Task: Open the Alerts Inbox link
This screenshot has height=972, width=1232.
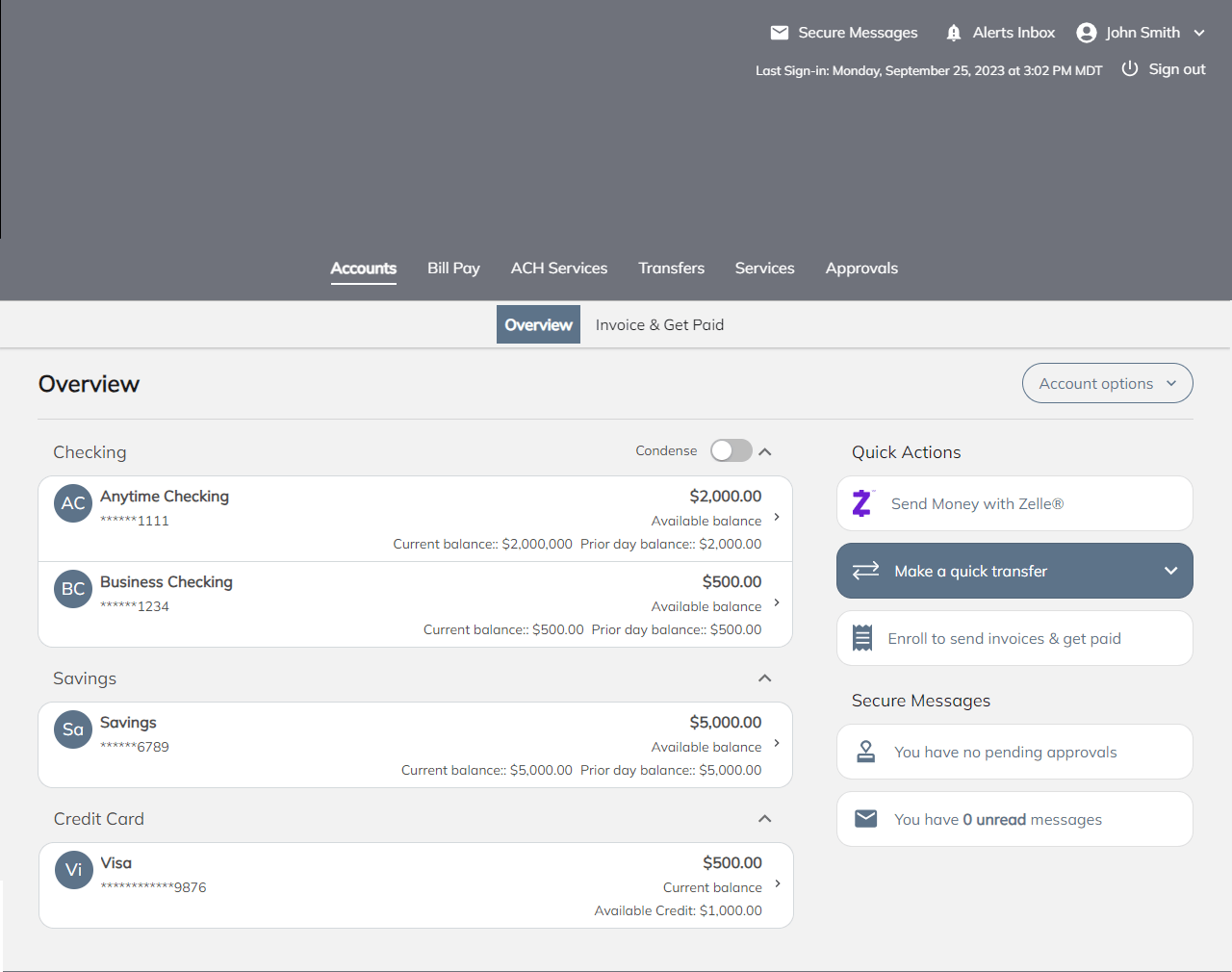Action: click(x=1014, y=33)
